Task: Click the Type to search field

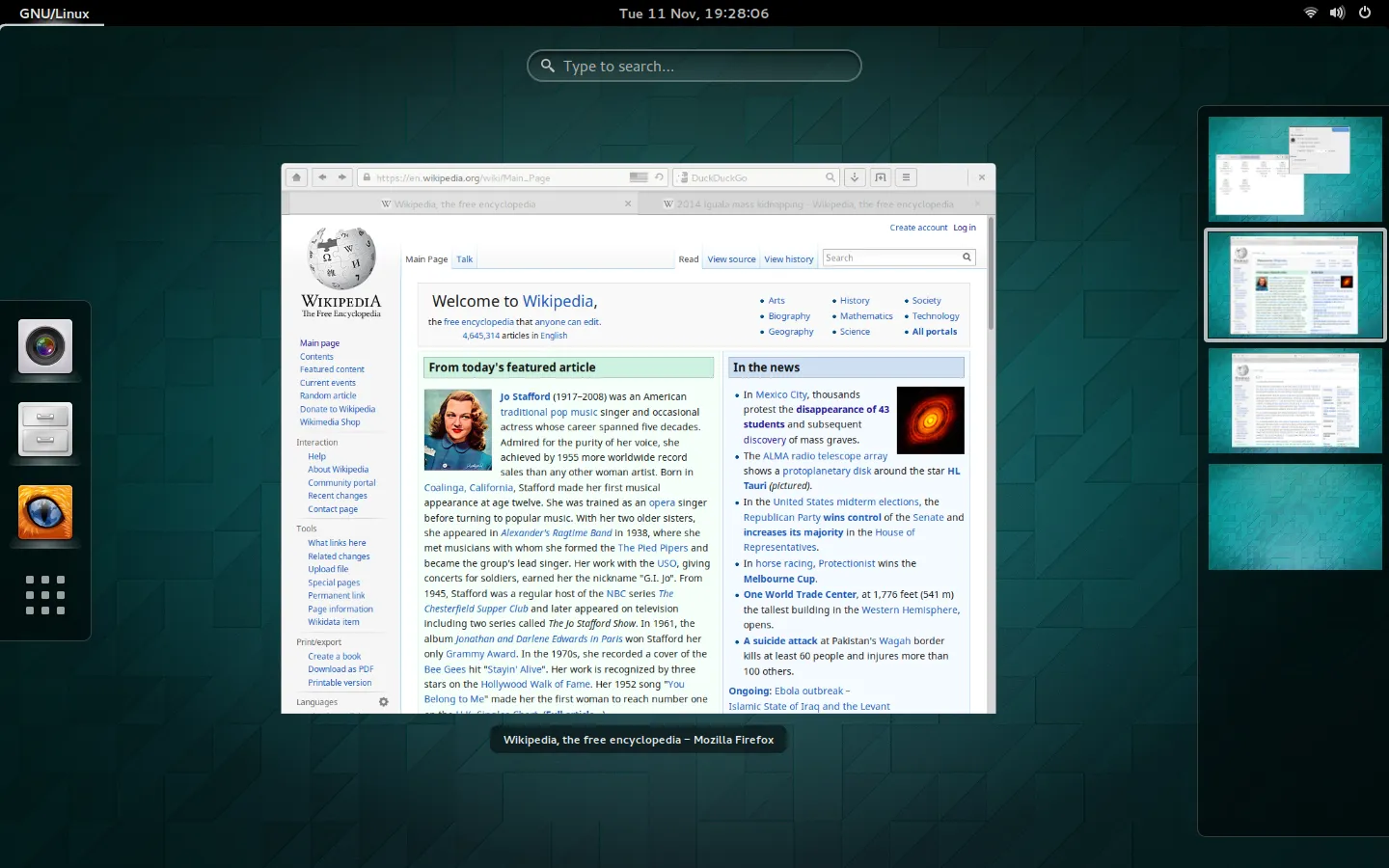Action: click(x=694, y=66)
